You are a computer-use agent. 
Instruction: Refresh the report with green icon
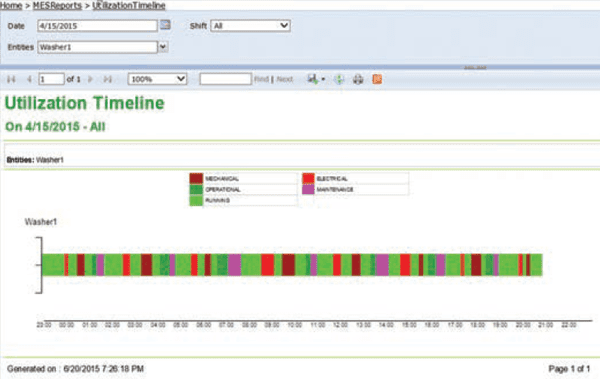pos(339,79)
